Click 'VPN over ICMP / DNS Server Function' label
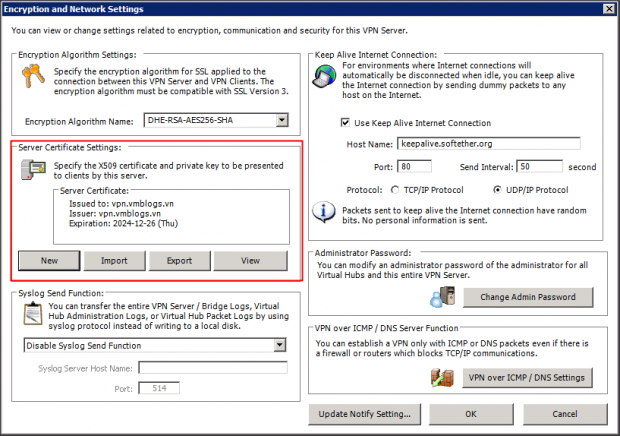This screenshot has width=620, height=436. click(386, 328)
